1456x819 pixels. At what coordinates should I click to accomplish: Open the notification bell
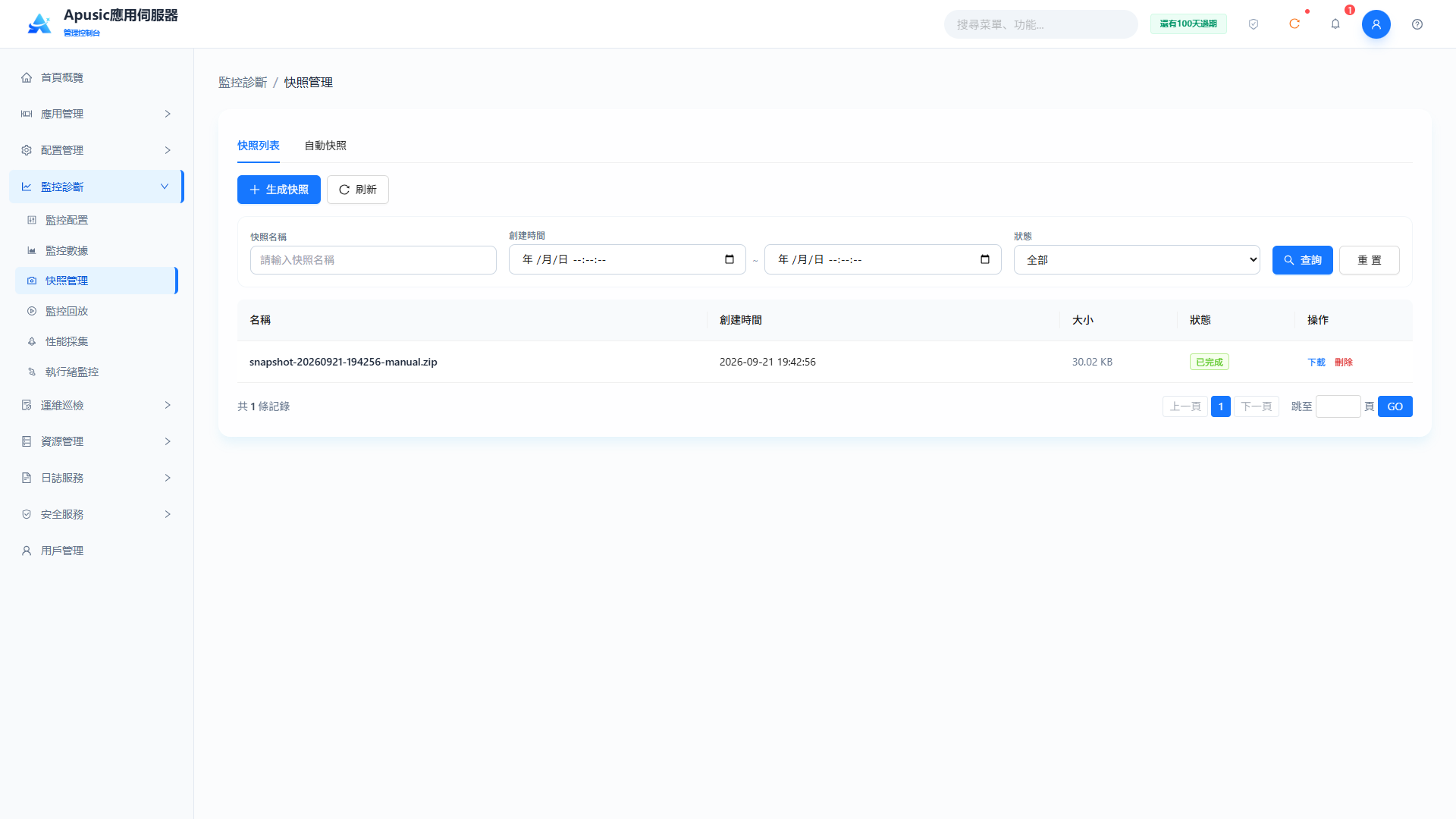tap(1335, 24)
